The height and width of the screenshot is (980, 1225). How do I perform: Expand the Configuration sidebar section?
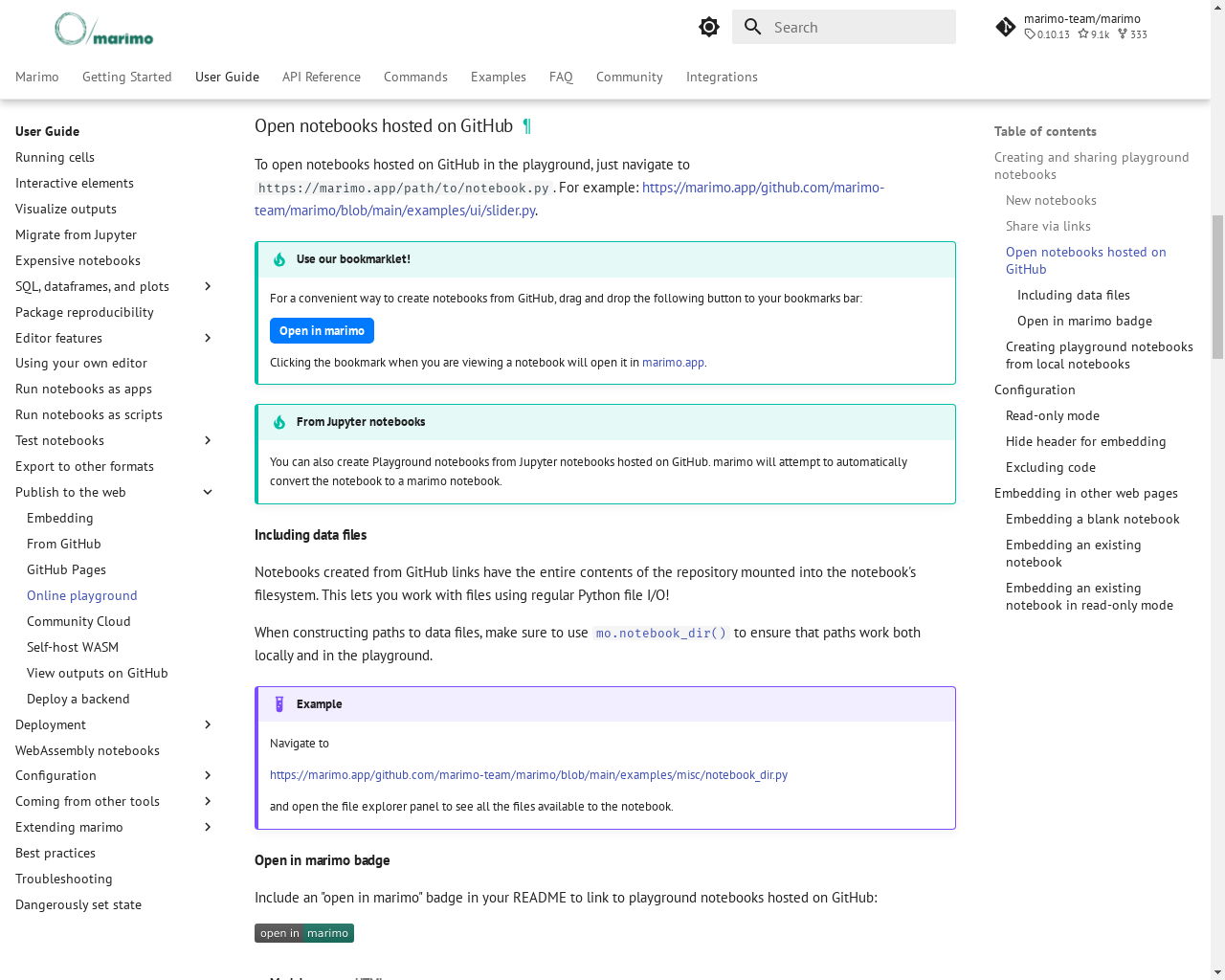pos(208,775)
